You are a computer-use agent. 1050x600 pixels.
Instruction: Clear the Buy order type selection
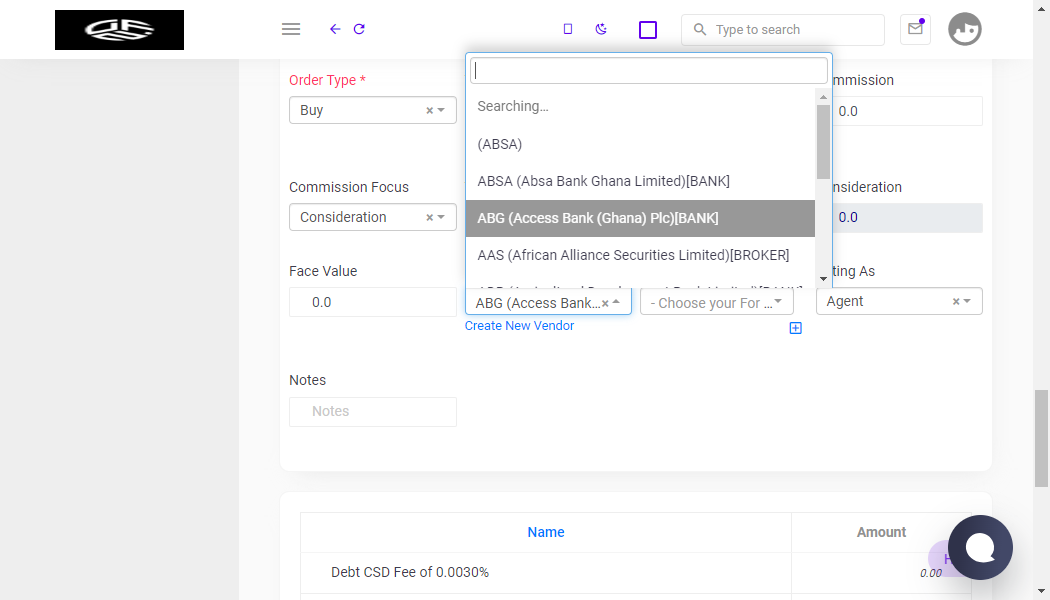click(429, 110)
